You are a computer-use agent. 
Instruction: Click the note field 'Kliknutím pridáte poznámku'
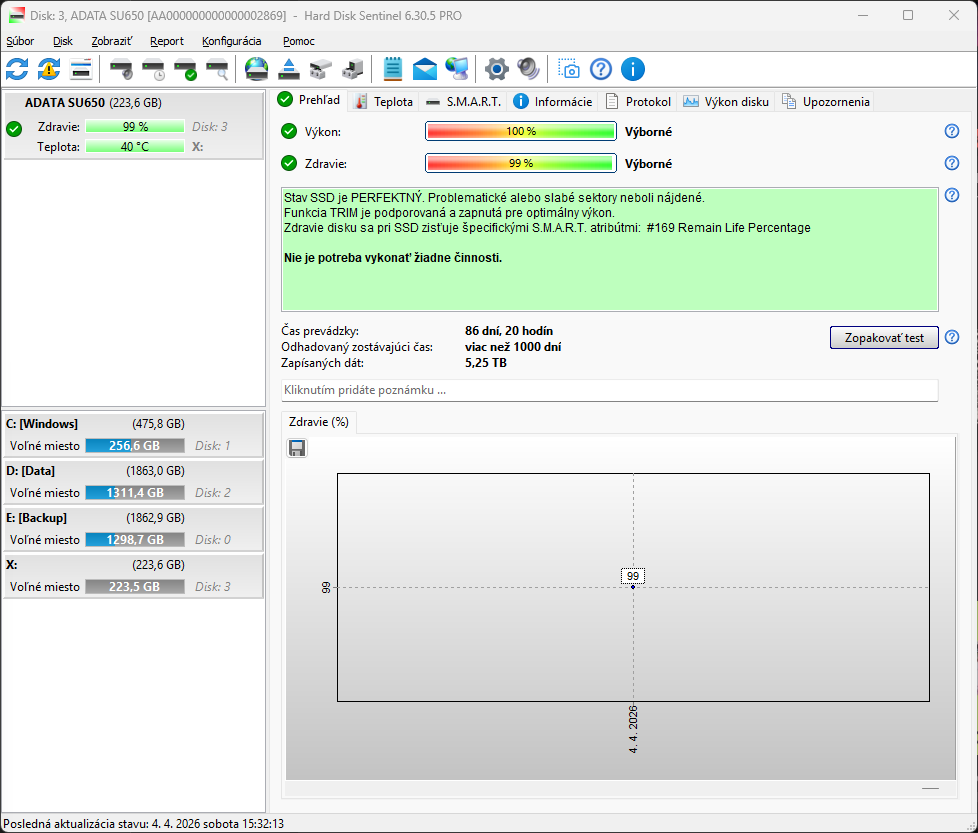609,390
